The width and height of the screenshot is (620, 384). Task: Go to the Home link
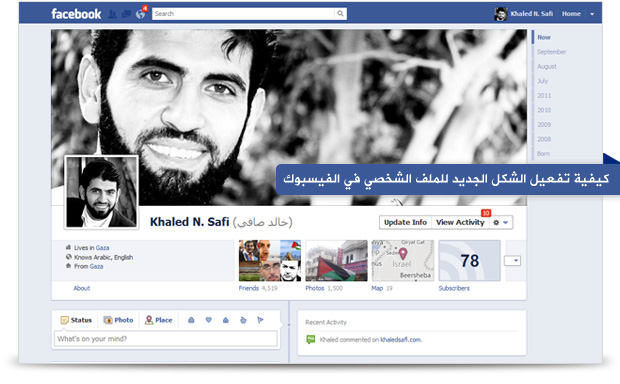point(571,14)
